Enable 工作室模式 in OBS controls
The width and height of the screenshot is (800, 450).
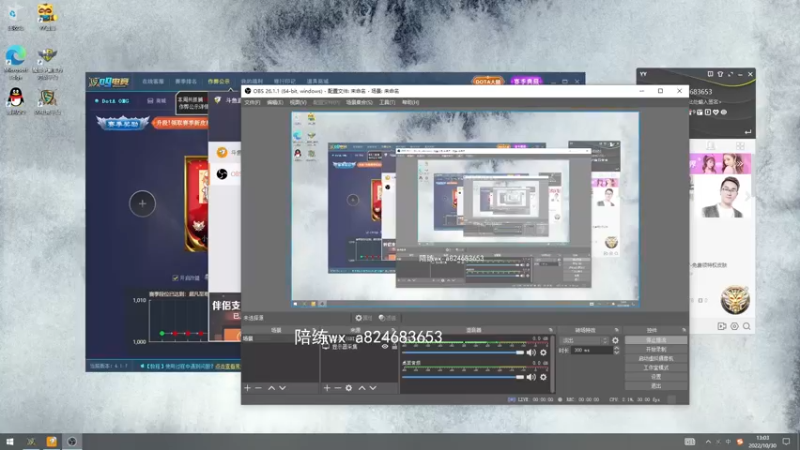pyautogui.click(x=656, y=368)
